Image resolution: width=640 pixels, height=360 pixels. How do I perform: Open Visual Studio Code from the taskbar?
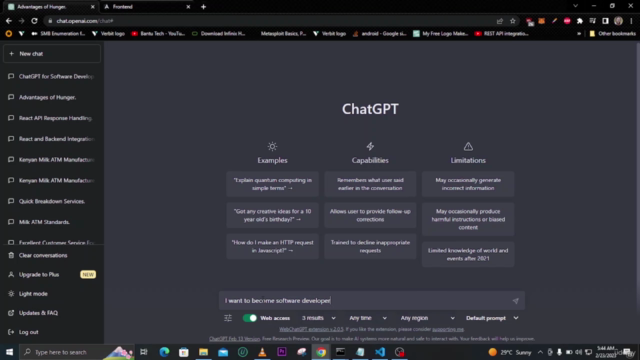(380, 352)
